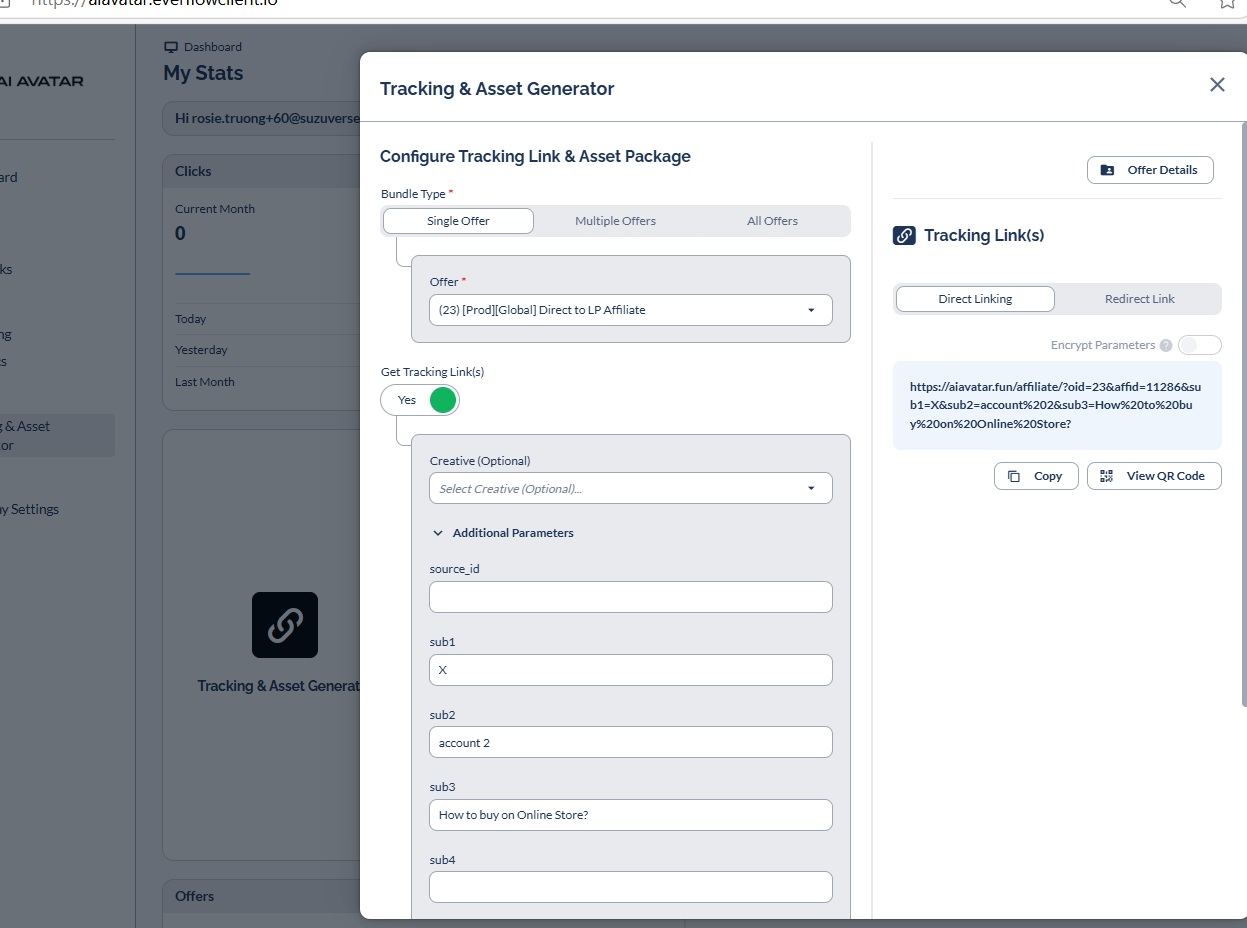This screenshot has width=1247, height=928.
Task: Click the QR code icon
Action: (1106, 476)
